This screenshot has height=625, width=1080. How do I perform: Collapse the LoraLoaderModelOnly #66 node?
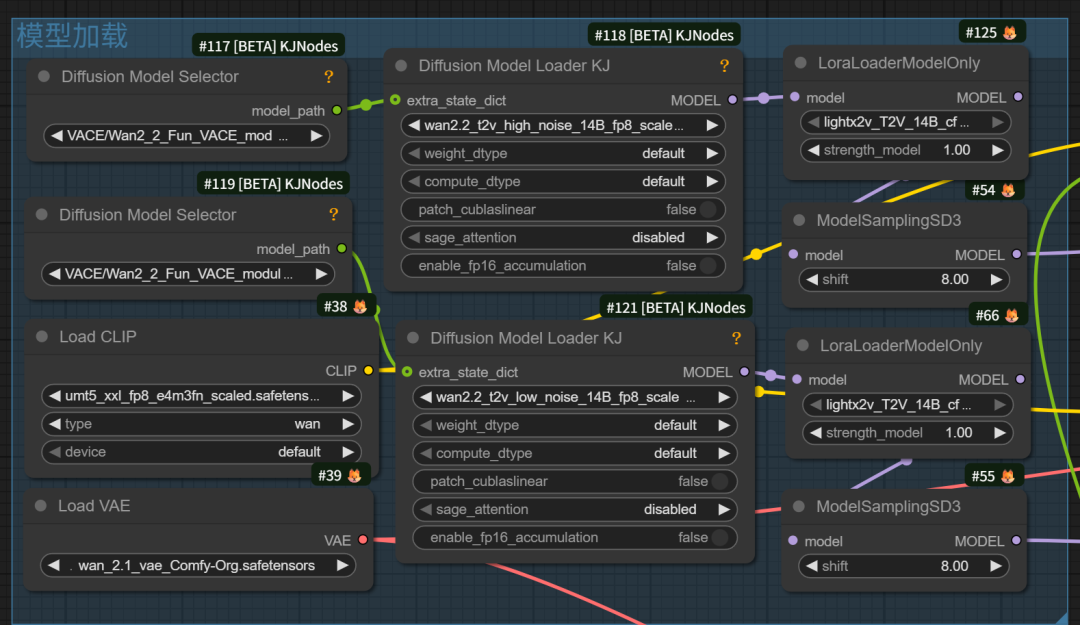point(802,345)
